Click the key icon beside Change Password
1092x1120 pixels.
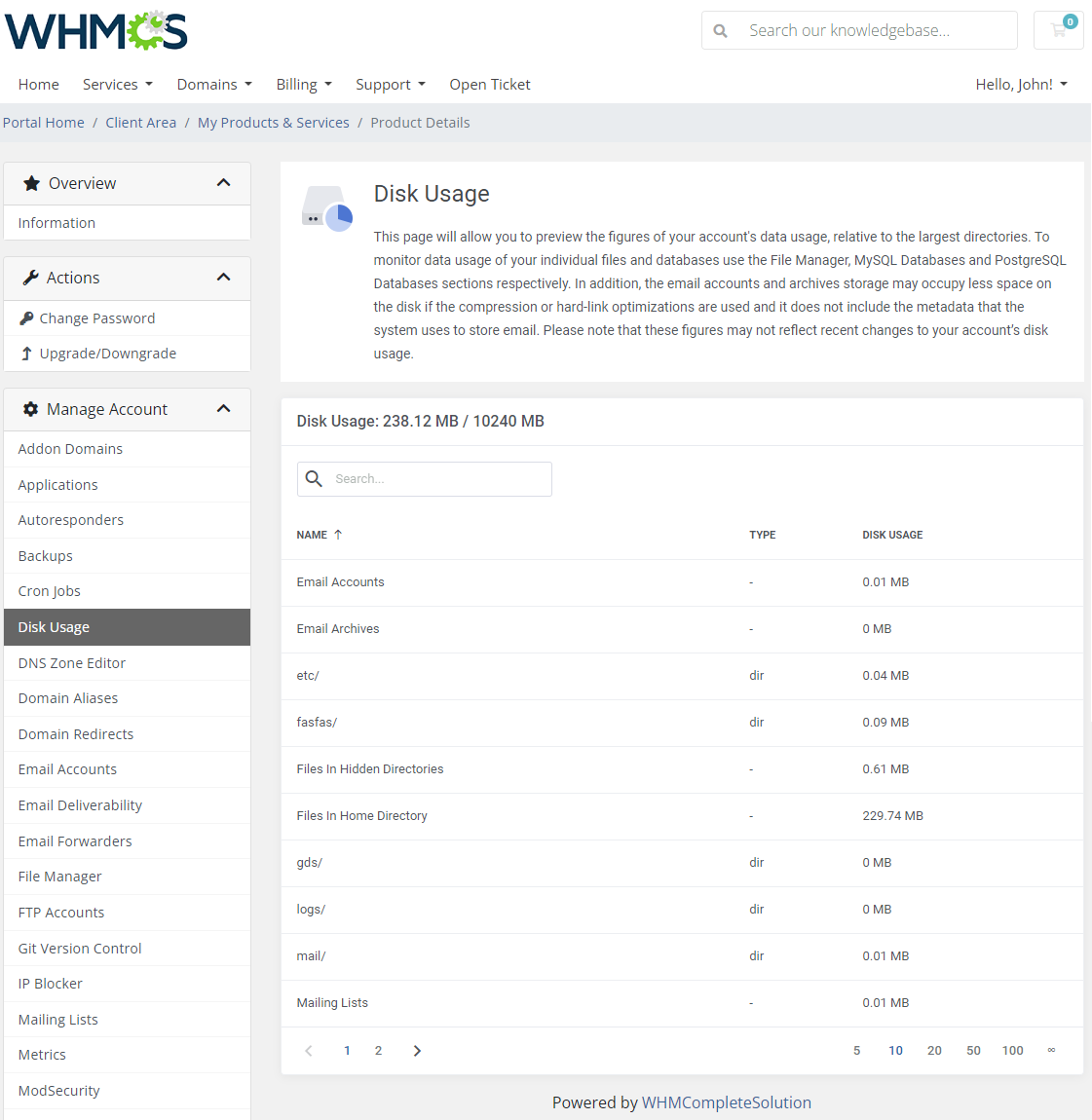(x=26, y=318)
